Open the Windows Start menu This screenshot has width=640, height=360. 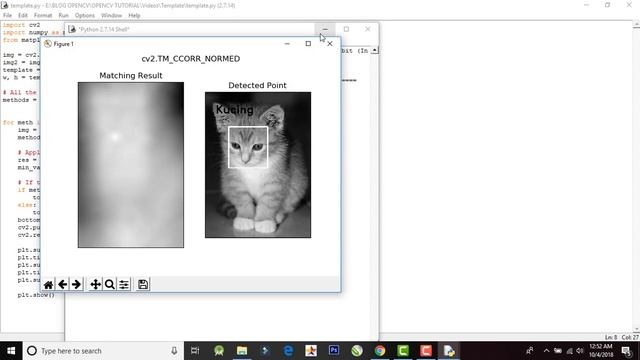tap(11, 351)
